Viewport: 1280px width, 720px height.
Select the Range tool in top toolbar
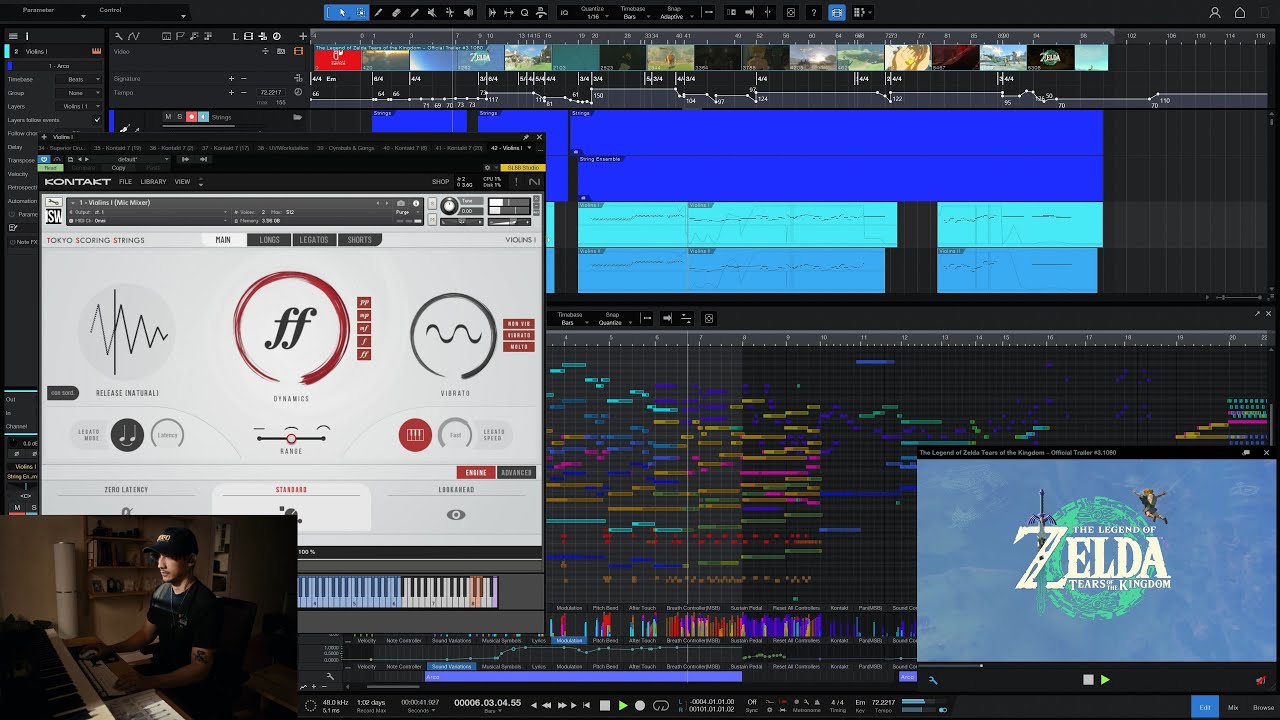point(360,13)
